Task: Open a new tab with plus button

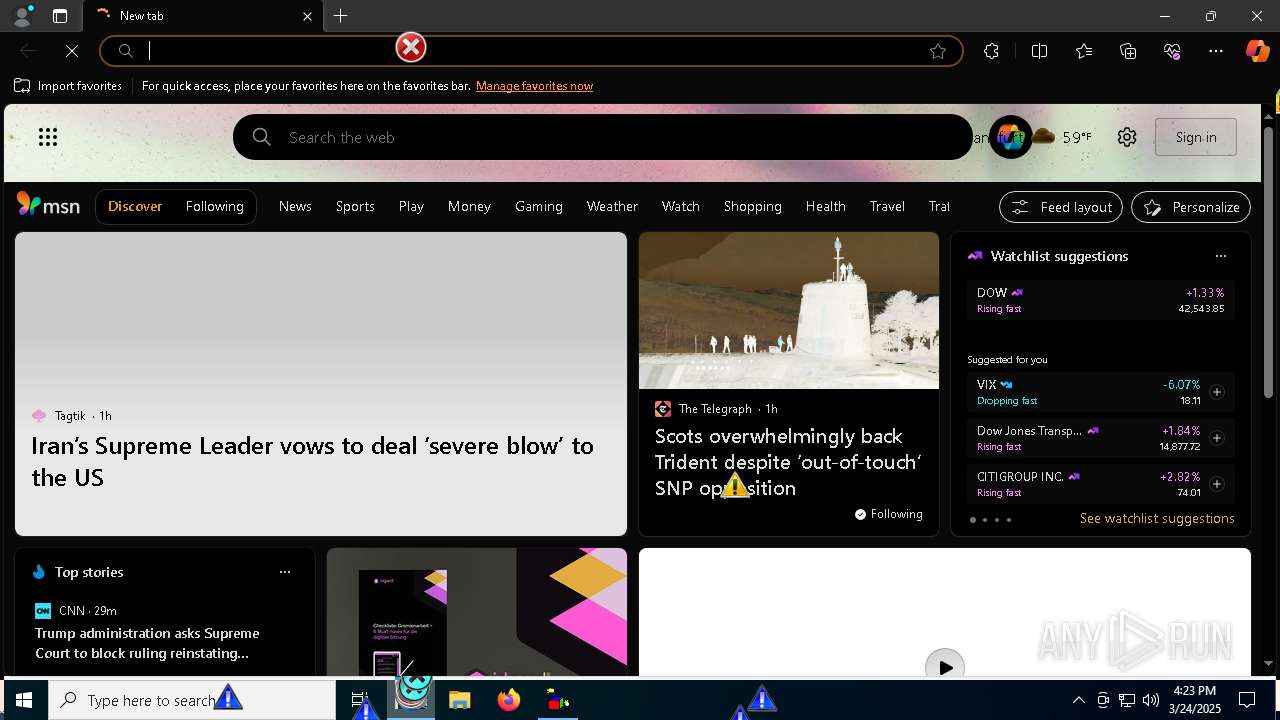Action: coord(341,16)
